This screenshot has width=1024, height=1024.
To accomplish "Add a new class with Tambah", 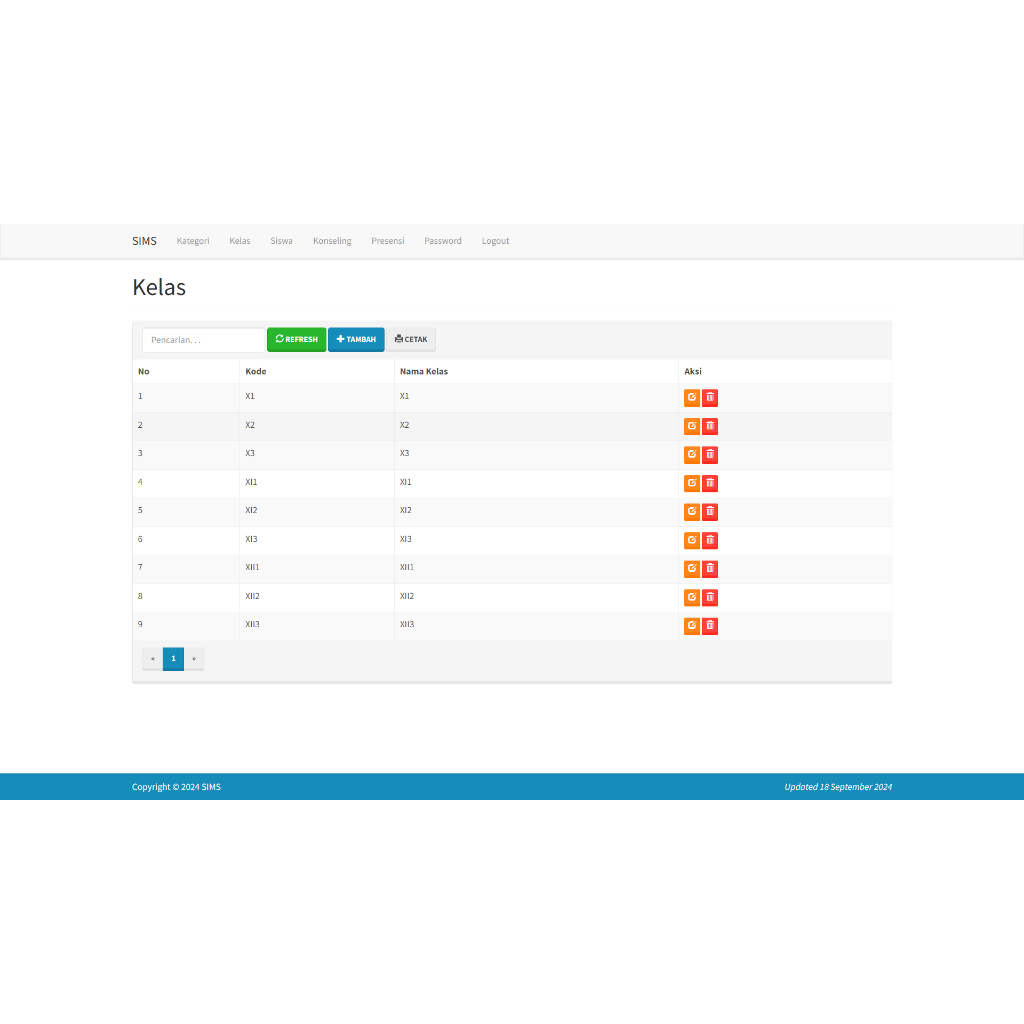I will [x=356, y=340].
